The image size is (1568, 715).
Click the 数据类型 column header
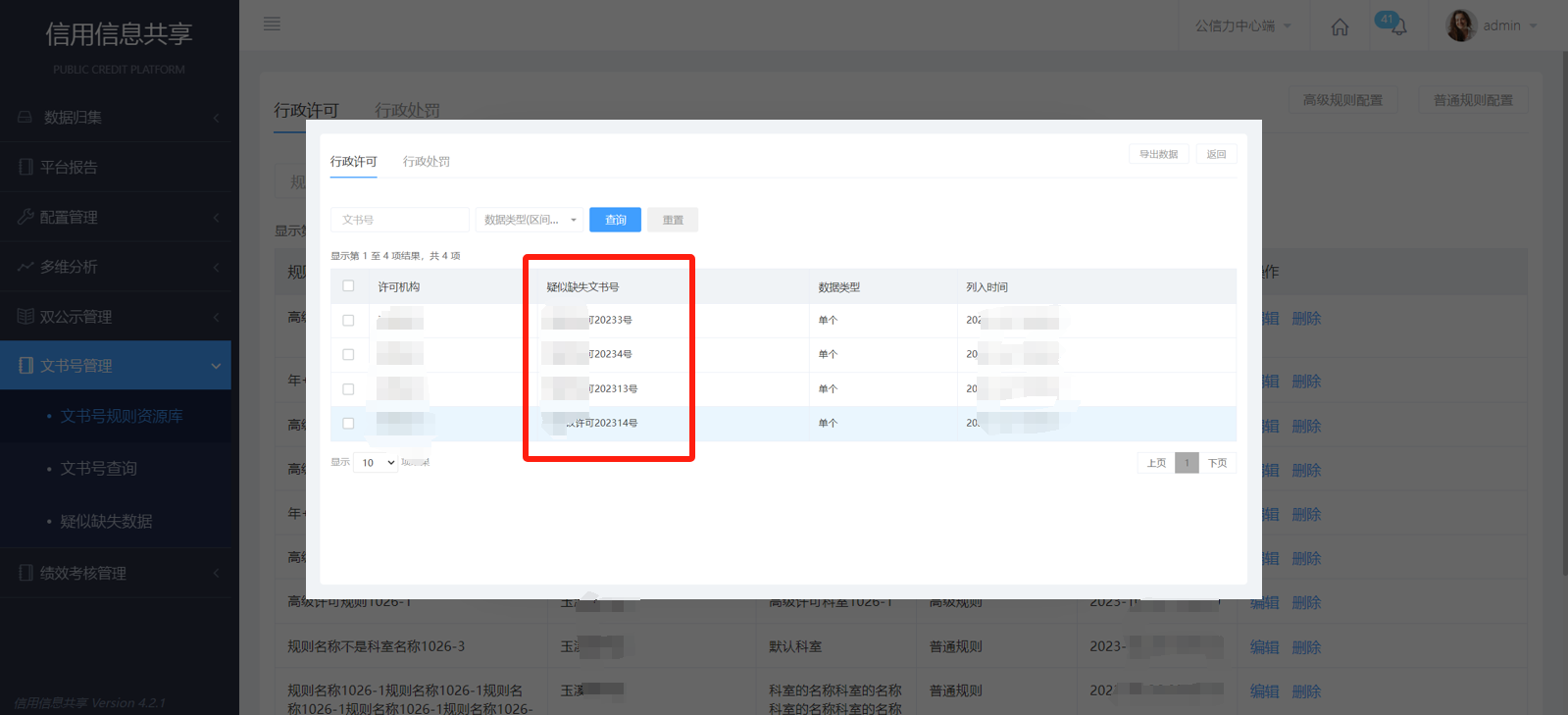point(839,287)
